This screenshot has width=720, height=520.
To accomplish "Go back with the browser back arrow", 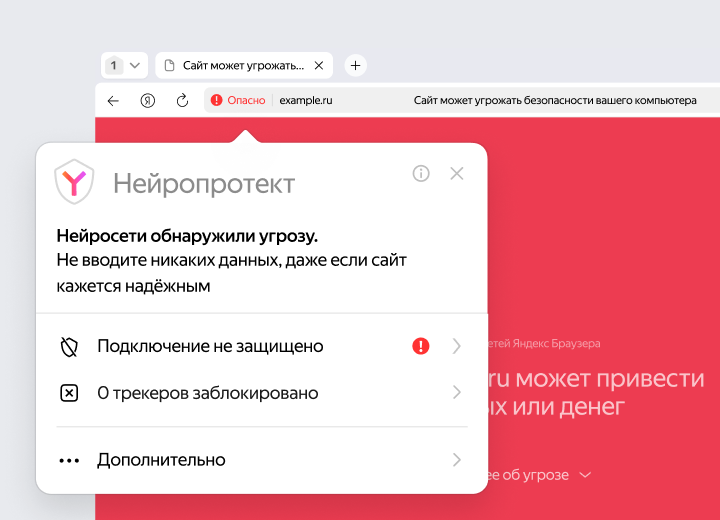I will tap(113, 101).
